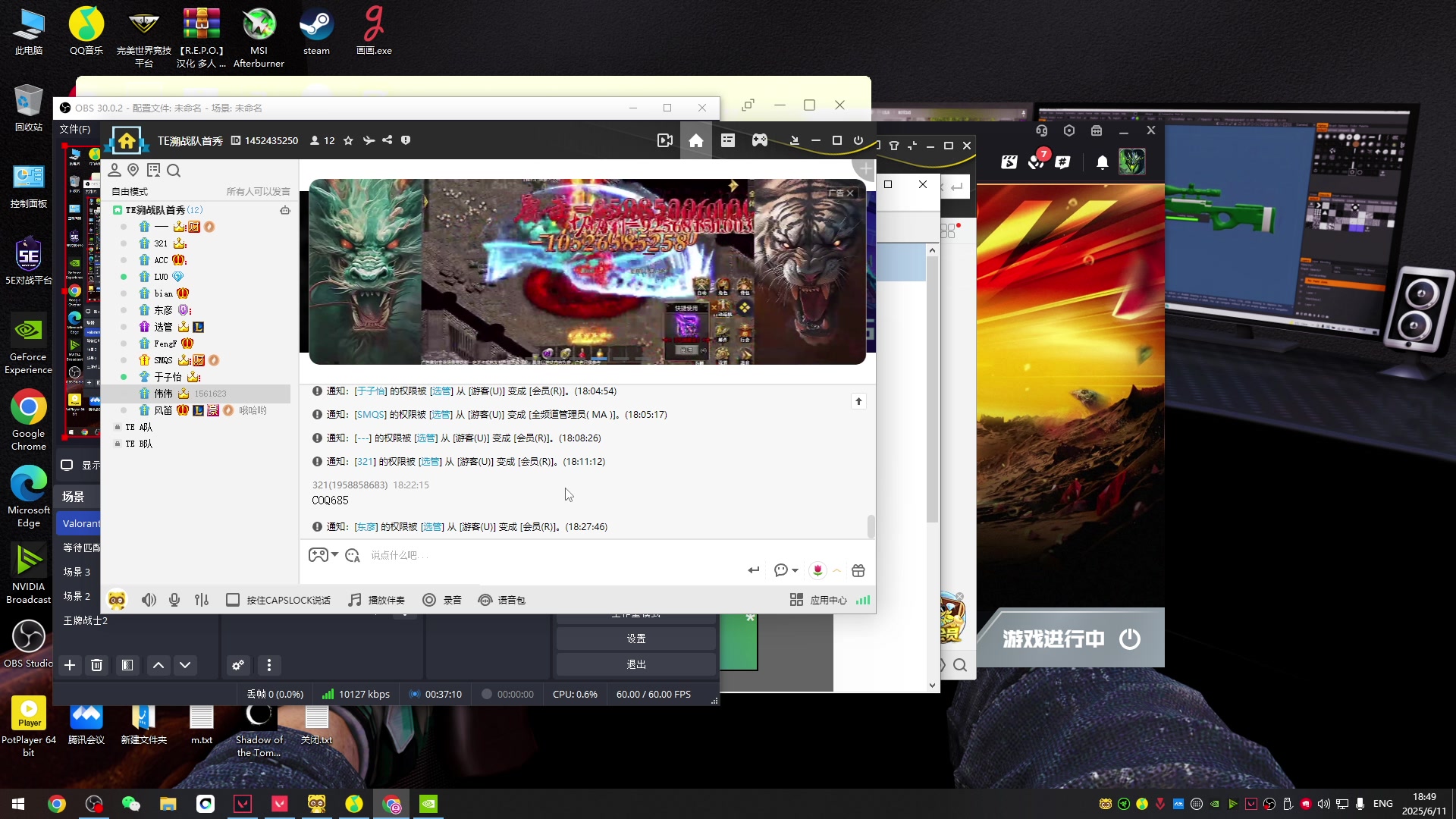The image size is (1456, 819).
Task: Open source properties gear icon in OBS
Action: click(x=238, y=665)
